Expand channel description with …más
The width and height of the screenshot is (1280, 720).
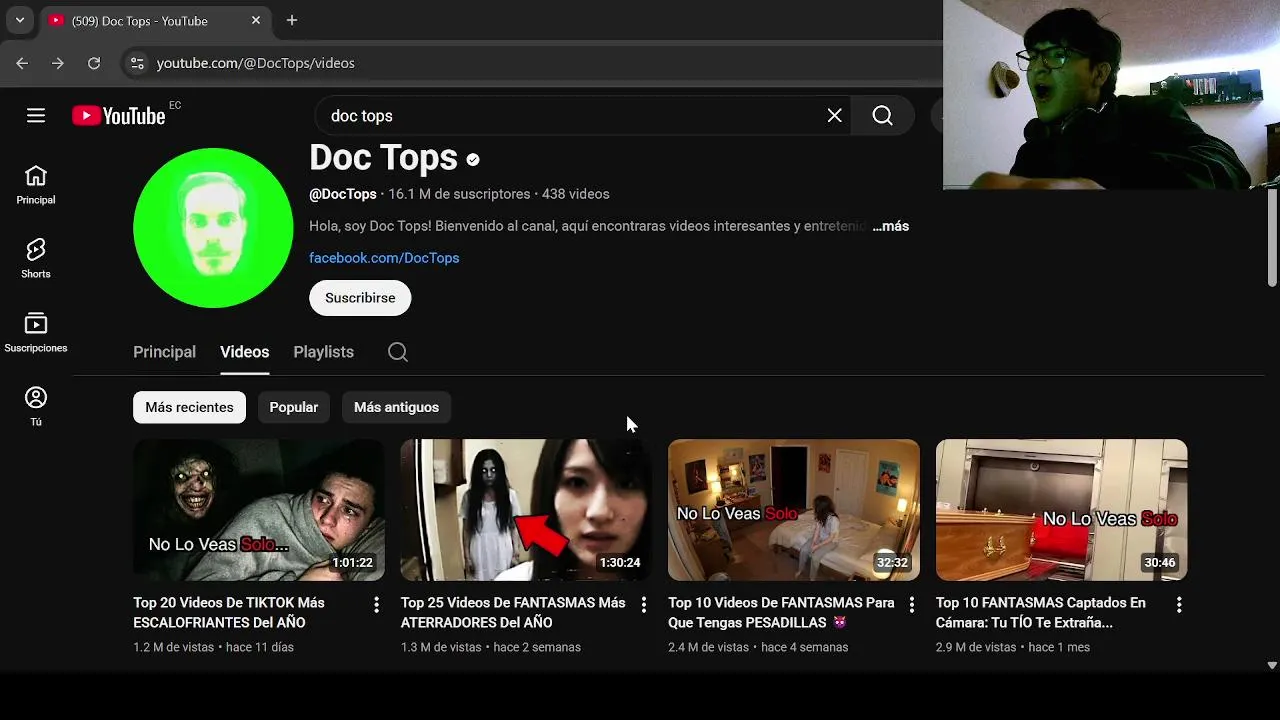[890, 226]
